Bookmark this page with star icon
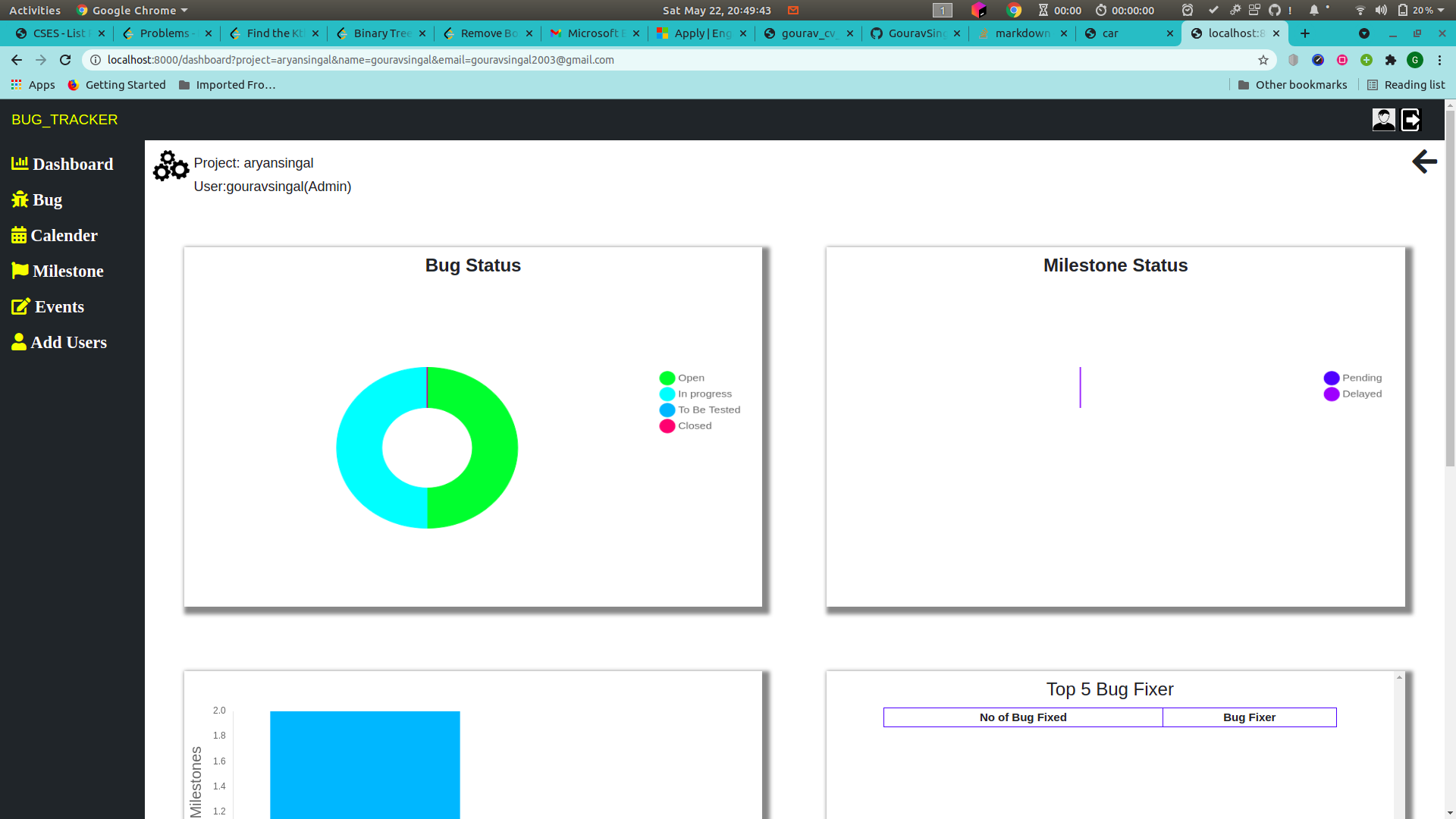The image size is (1456, 819). 1263,60
